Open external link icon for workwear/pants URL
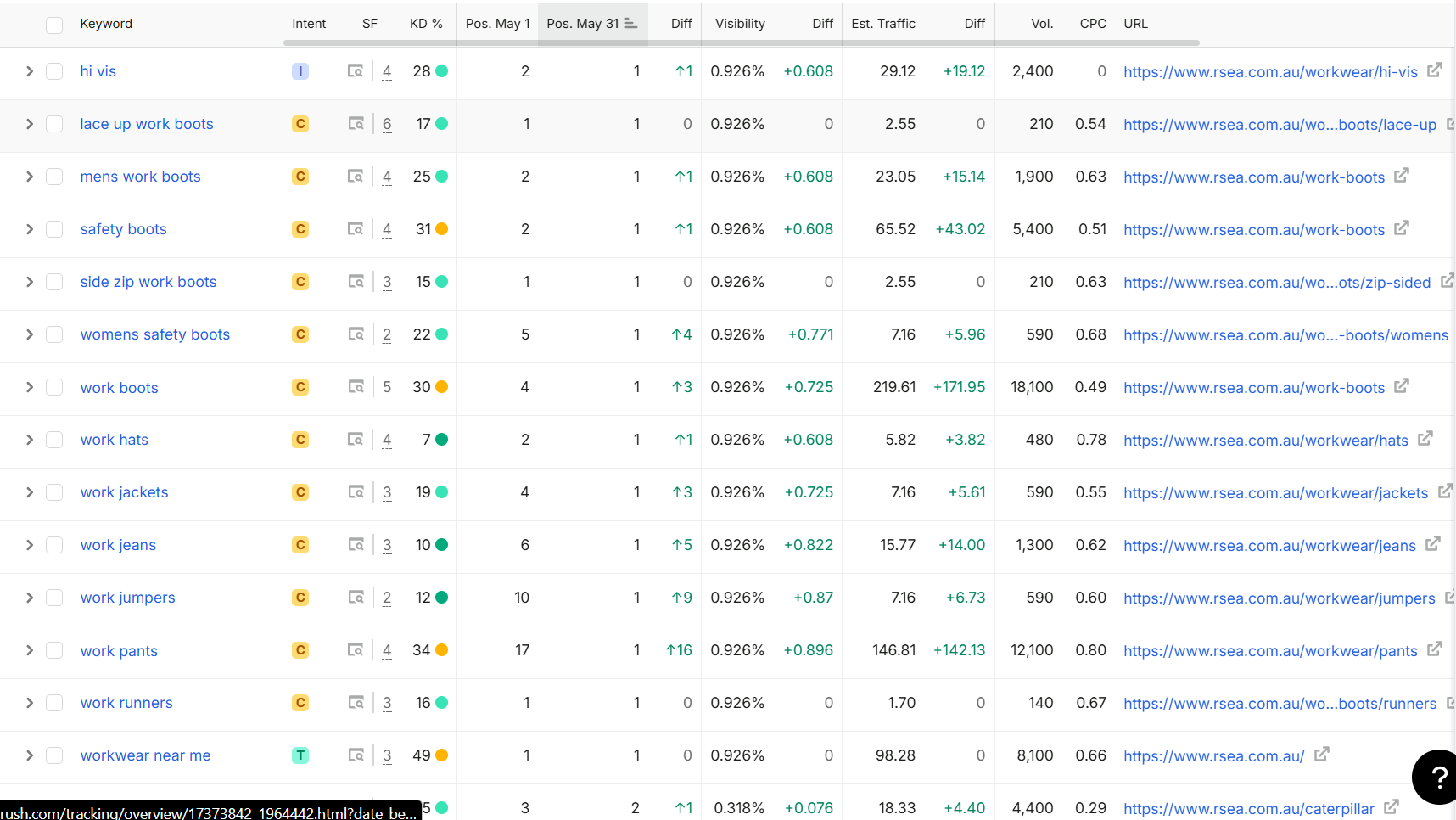This screenshot has height=820, width=1456. [1435, 649]
